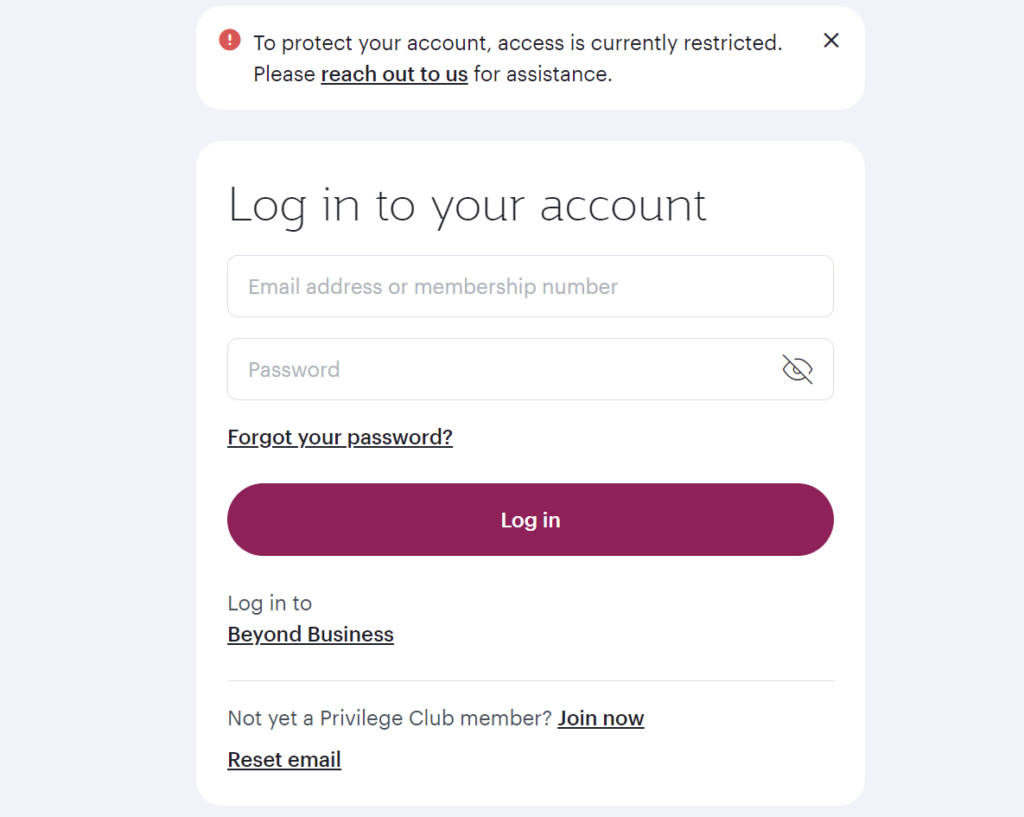This screenshot has height=817, width=1024.
Task: Navigate to Beyond Business login
Action: tap(310, 634)
